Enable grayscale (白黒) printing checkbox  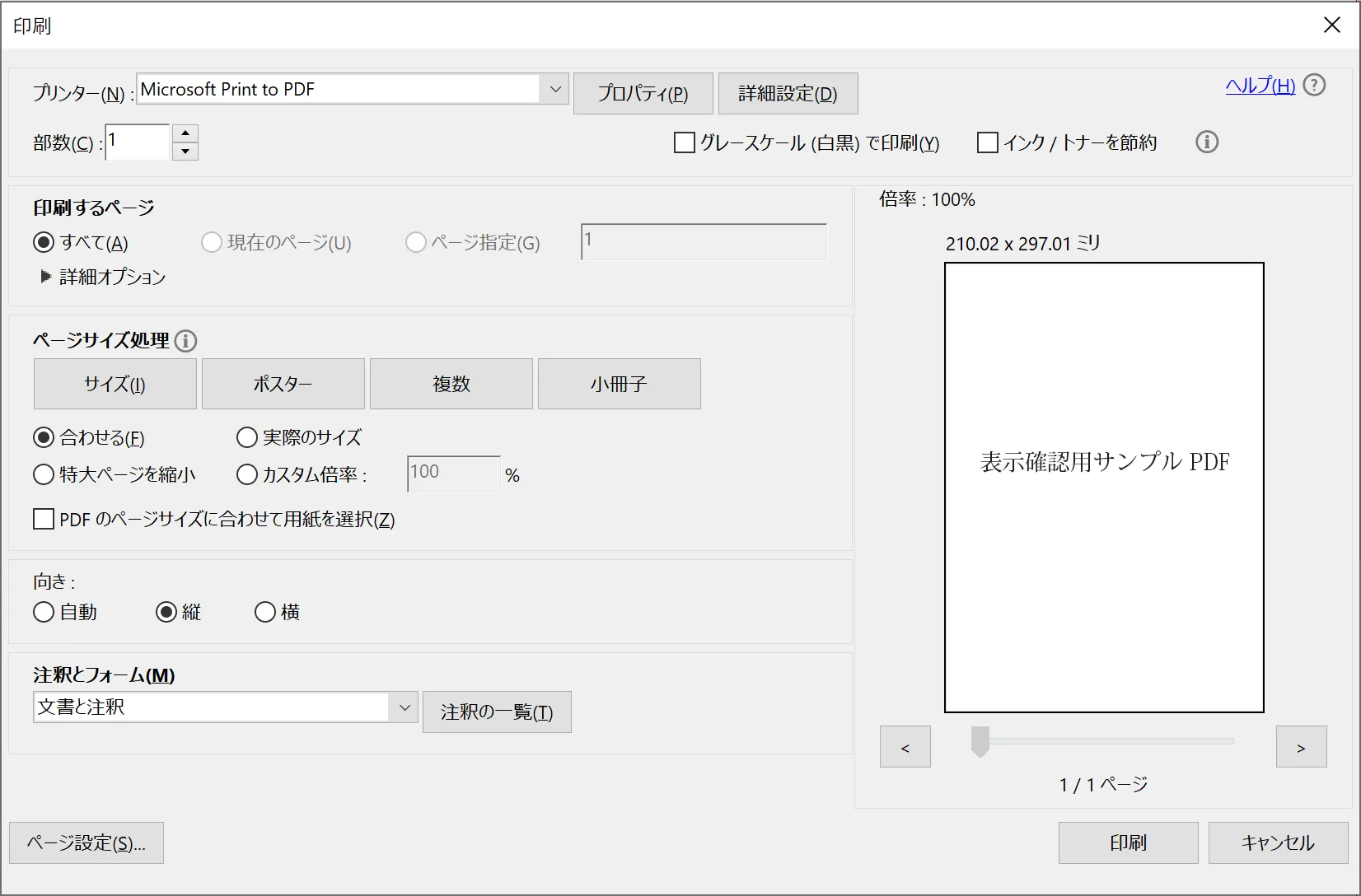coord(685,142)
